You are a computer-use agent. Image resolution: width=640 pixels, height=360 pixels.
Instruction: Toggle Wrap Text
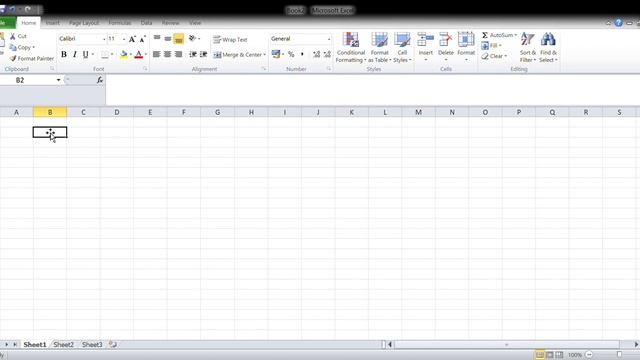tap(230, 40)
